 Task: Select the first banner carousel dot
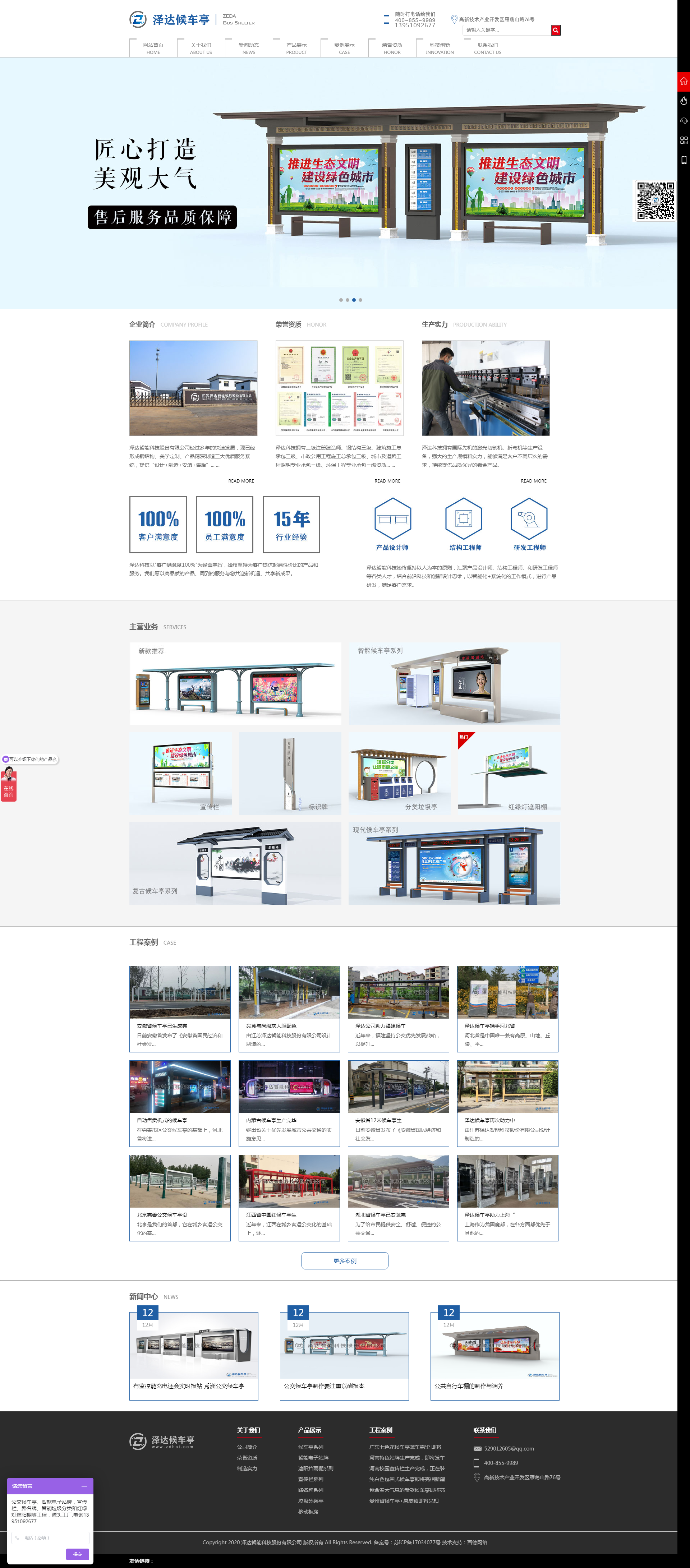(340, 299)
